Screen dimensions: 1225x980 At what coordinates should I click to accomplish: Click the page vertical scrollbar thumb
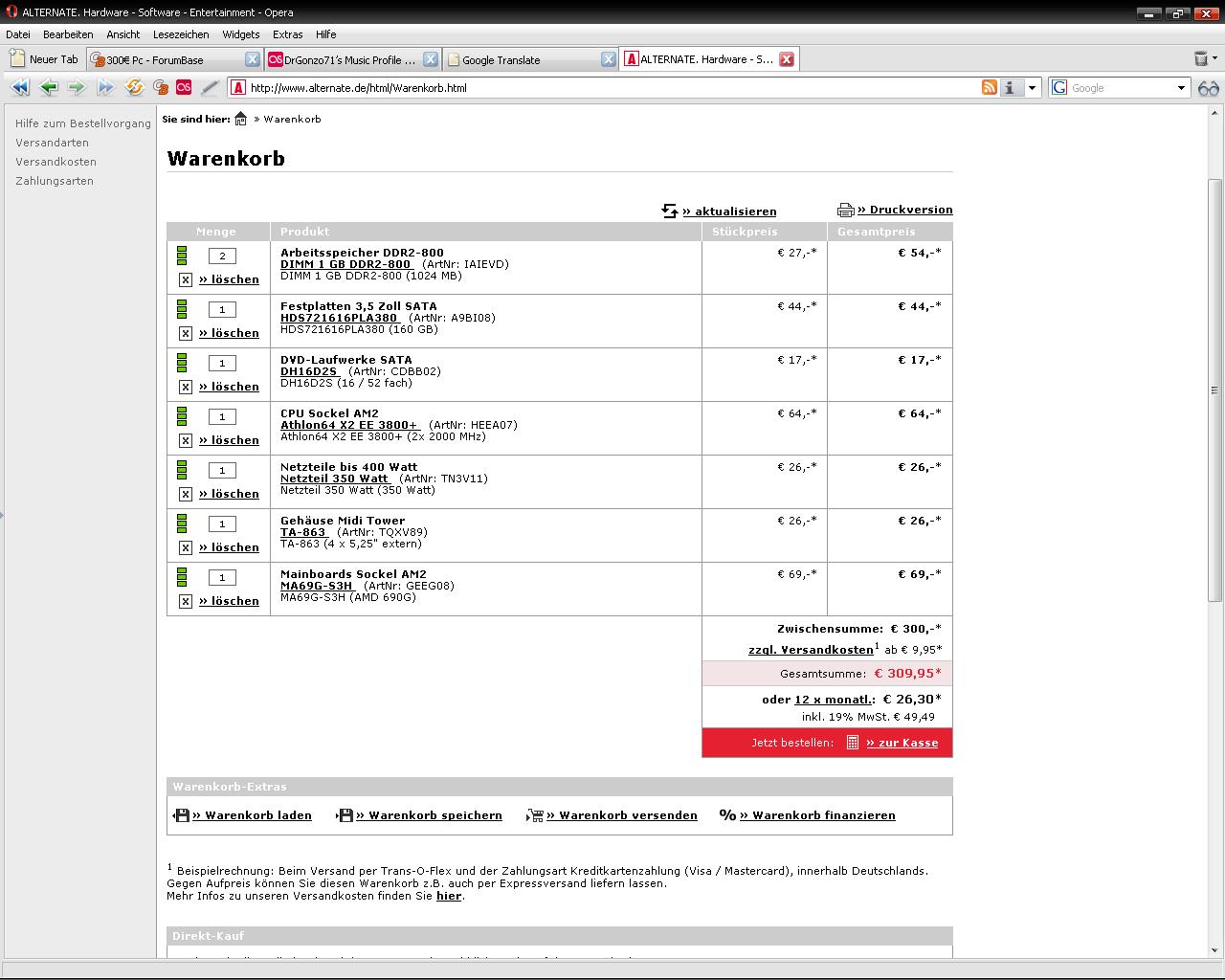(1215, 390)
